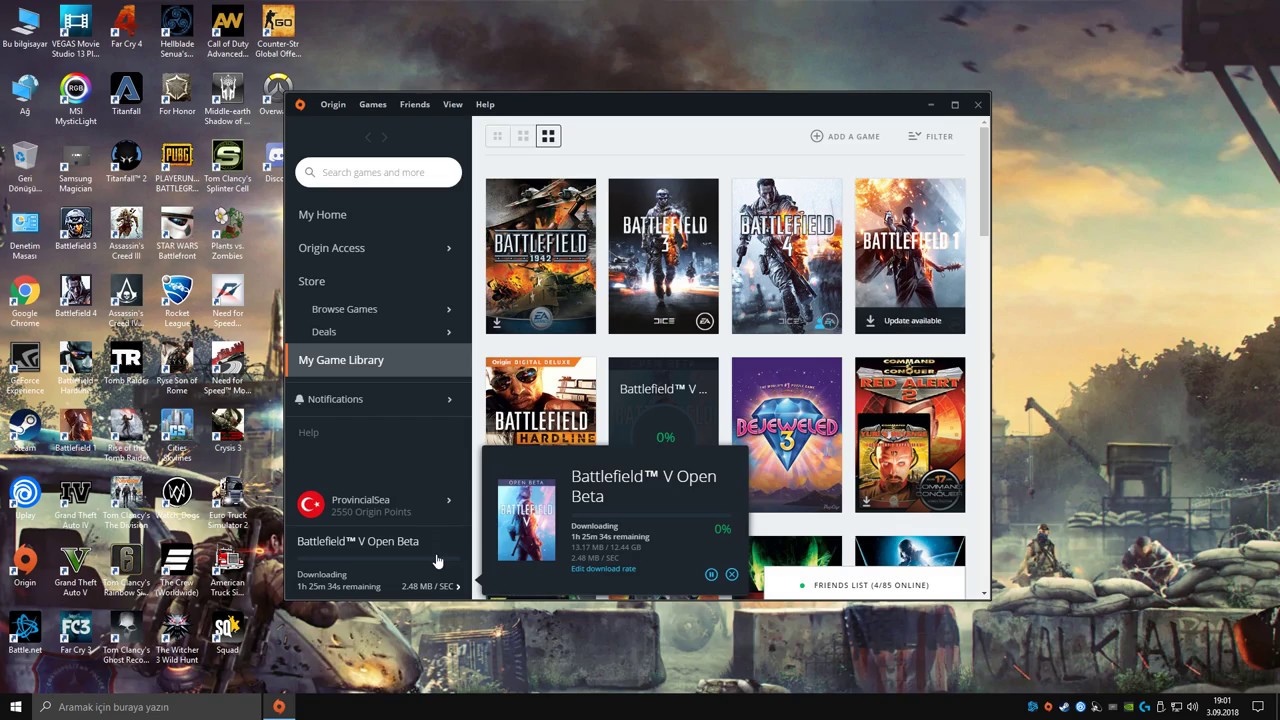Open the Friends menu
The height and width of the screenshot is (720, 1280).
tap(415, 104)
